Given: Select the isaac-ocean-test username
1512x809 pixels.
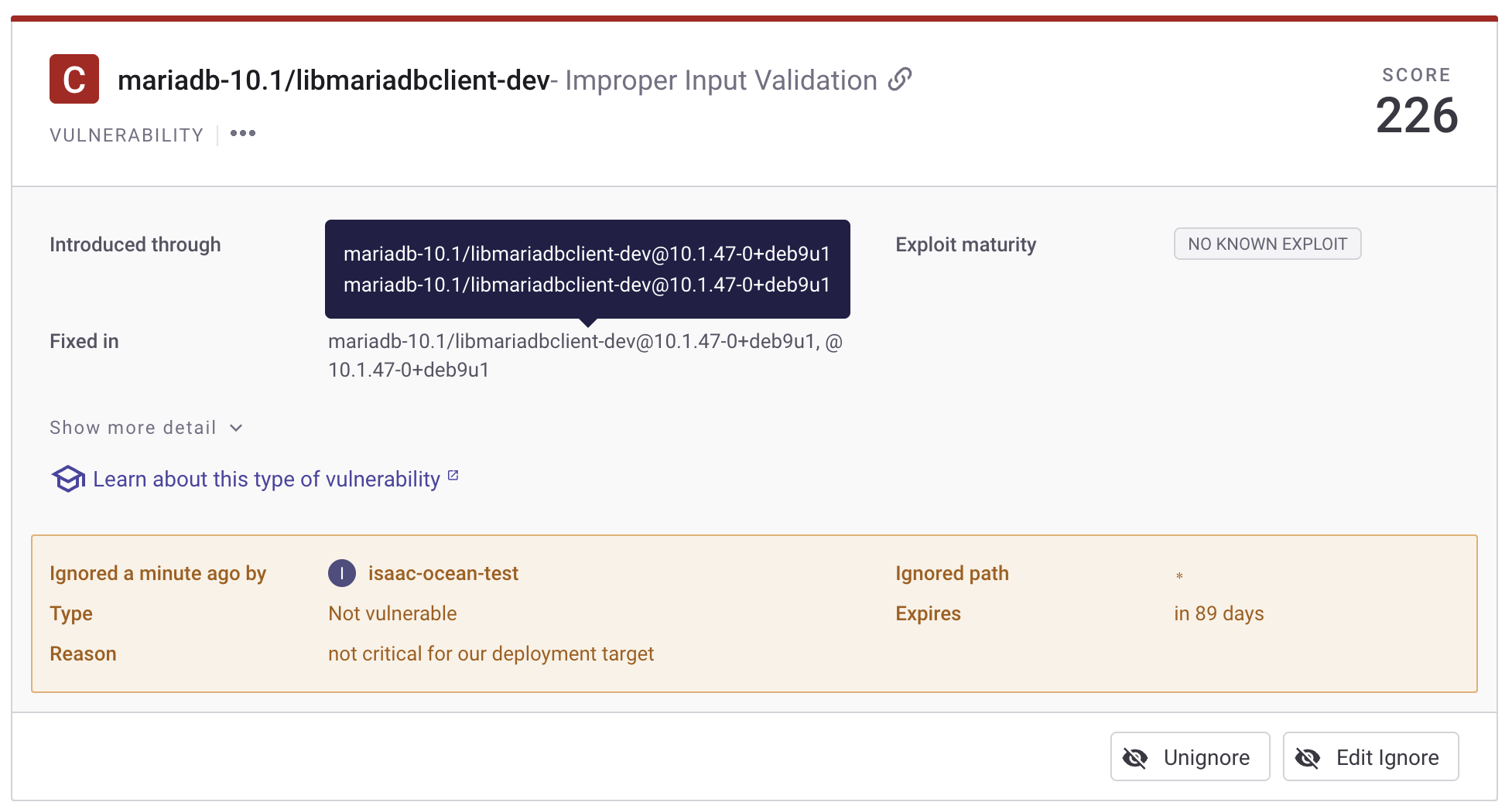Looking at the screenshot, I should click(443, 573).
